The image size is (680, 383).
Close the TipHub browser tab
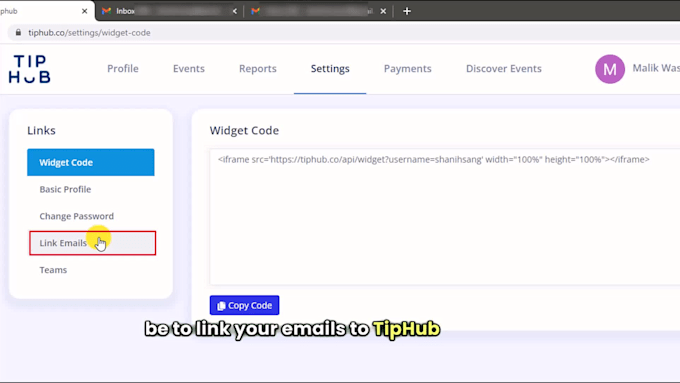85,11
